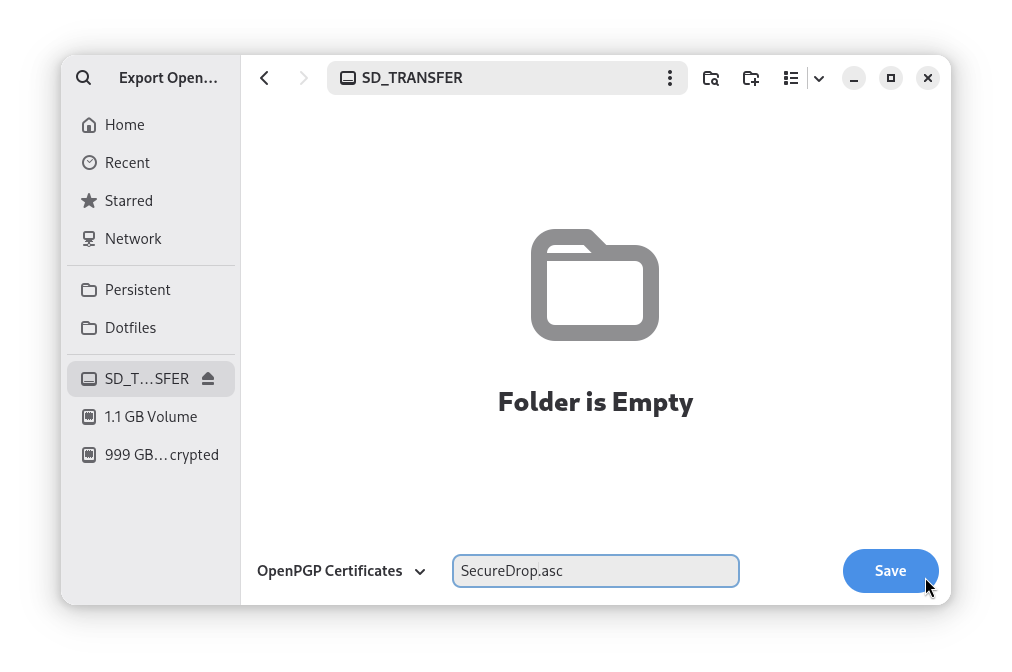This screenshot has height=672, width=1012.
Task: Open search in the file chooser
Action: (83, 77)
